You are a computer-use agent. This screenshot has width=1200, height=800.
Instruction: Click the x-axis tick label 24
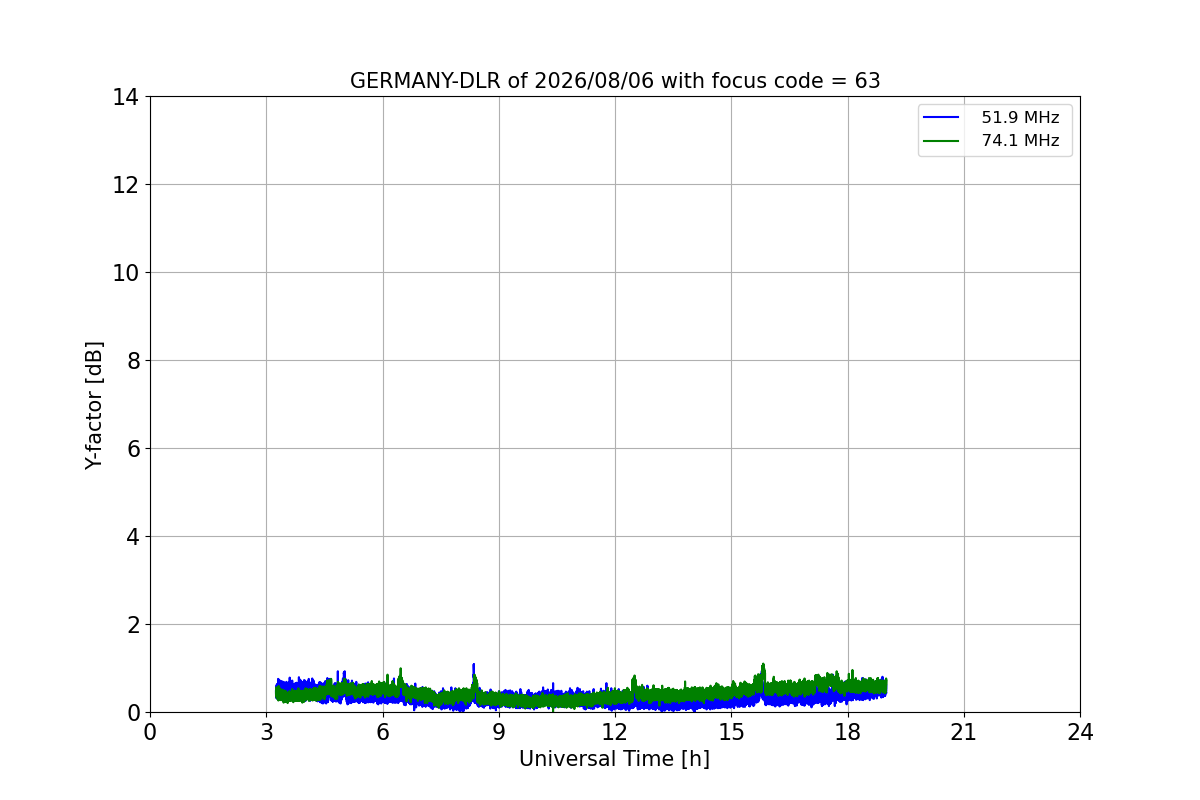1080,732
